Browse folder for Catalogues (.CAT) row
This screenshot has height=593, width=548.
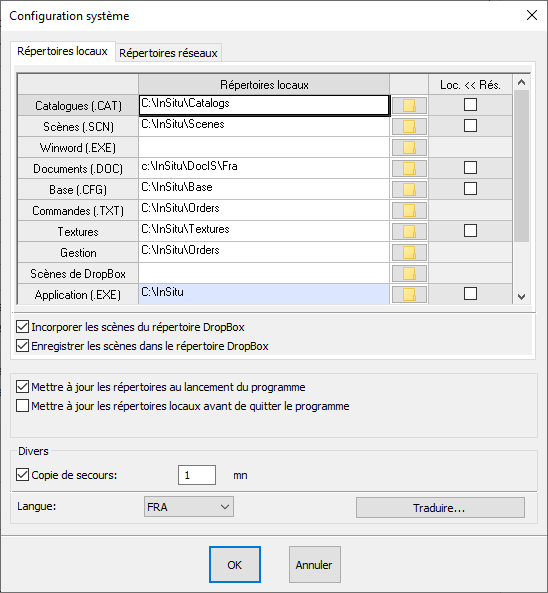pyautogui.click(x=409, y=106)
